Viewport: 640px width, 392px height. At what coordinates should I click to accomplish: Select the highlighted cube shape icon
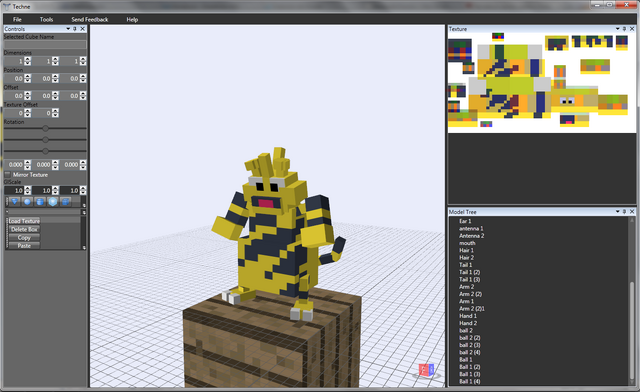pyautogui.click(x=53, y=201)
